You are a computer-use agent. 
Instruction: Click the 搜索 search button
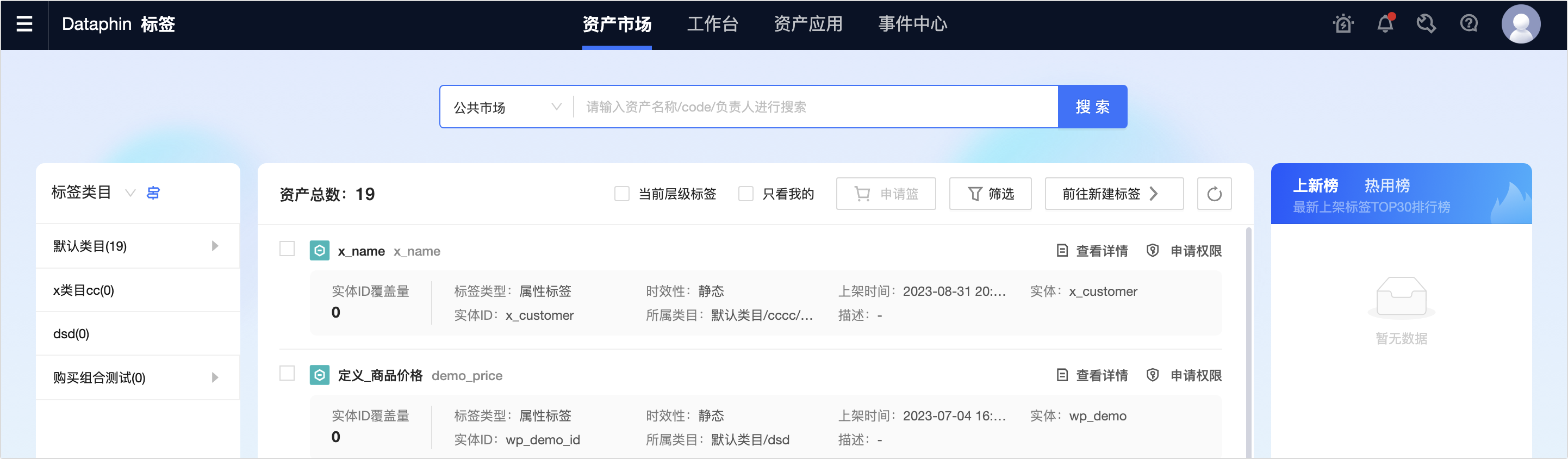(x=1093, y=107)
